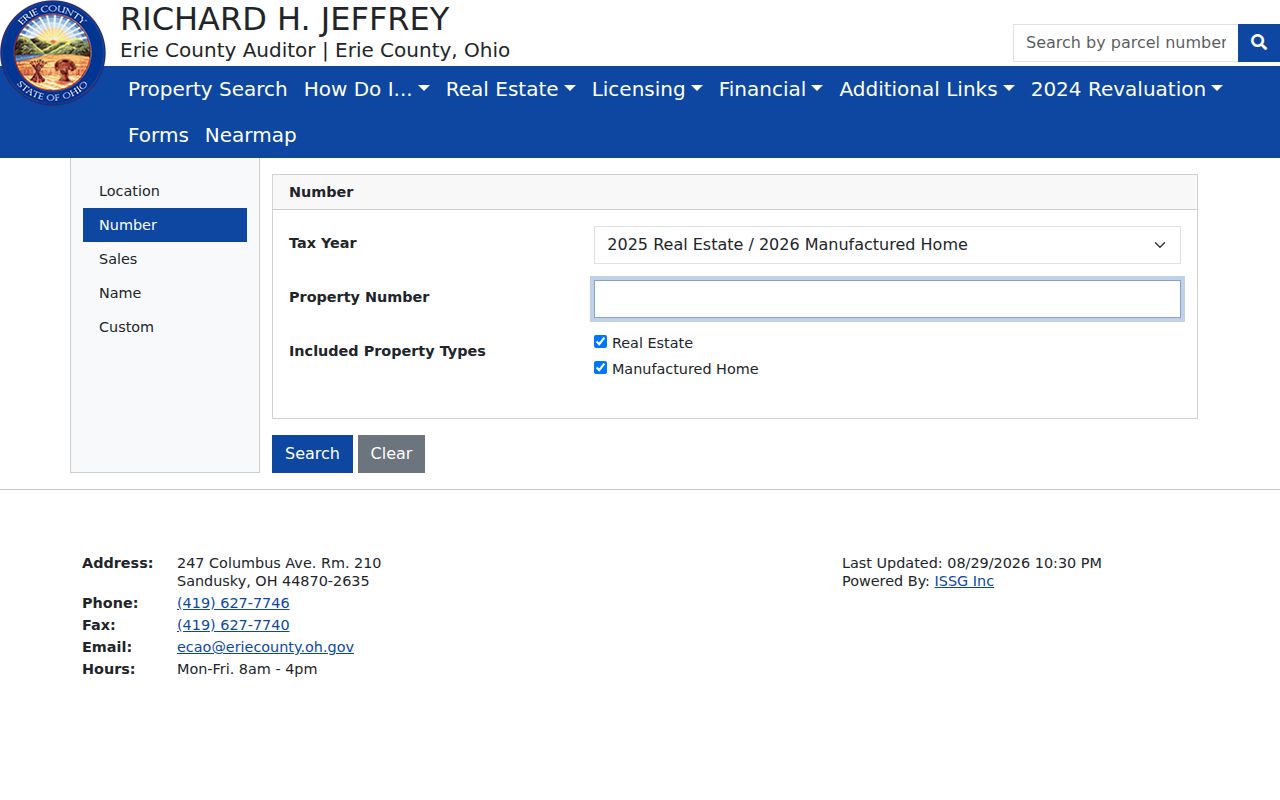The height and width of the screenshot is (800, 1280).
Task: Click the phone number (419) 627-7746
Action: click(x=233, y=603)
